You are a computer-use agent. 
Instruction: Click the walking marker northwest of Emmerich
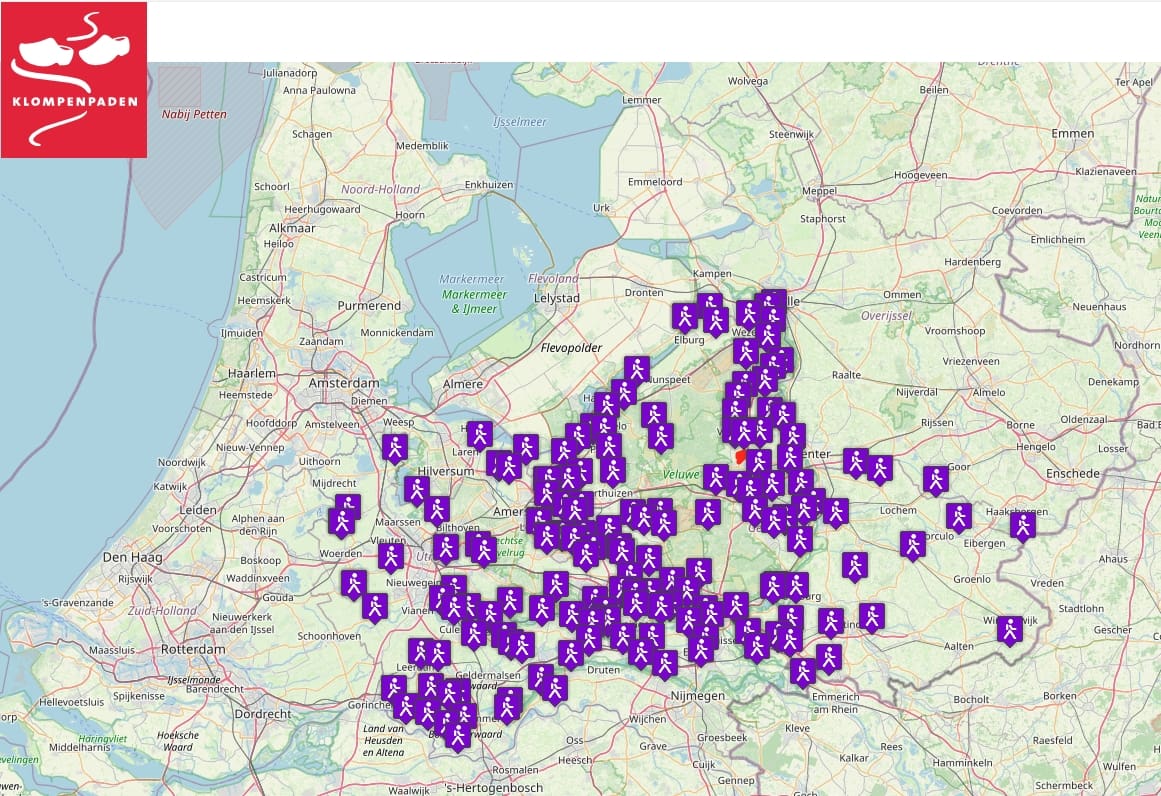(803, 670)
